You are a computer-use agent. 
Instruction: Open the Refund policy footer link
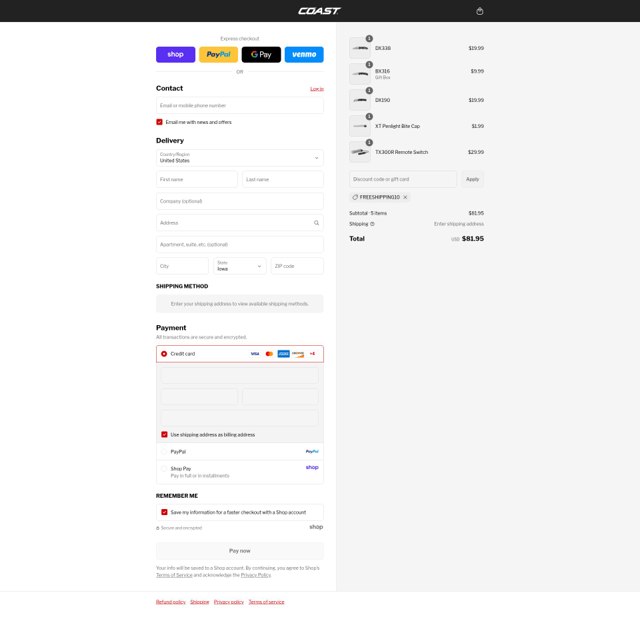[171, 602]
